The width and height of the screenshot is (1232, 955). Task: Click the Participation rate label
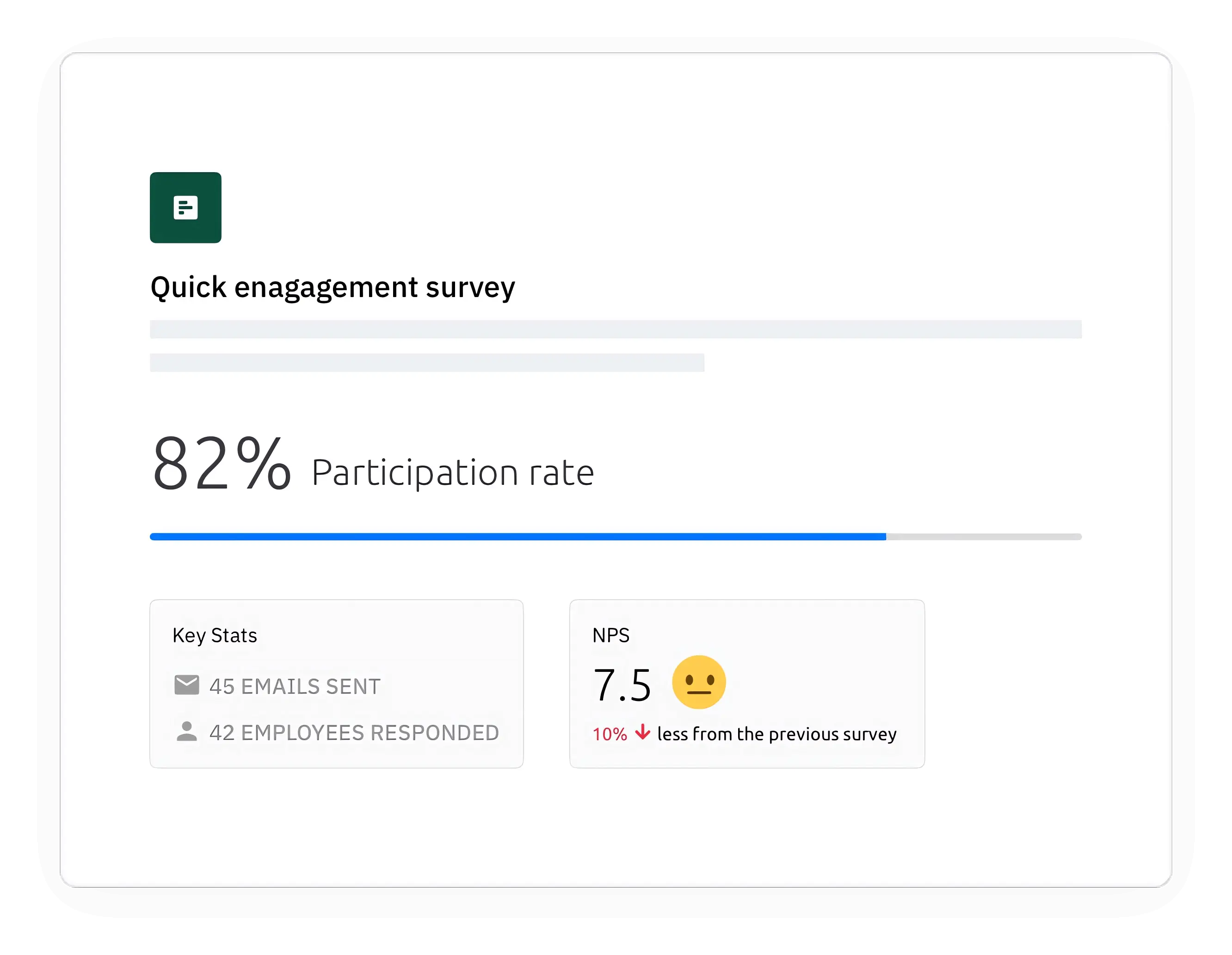click(x=452, y=472)
